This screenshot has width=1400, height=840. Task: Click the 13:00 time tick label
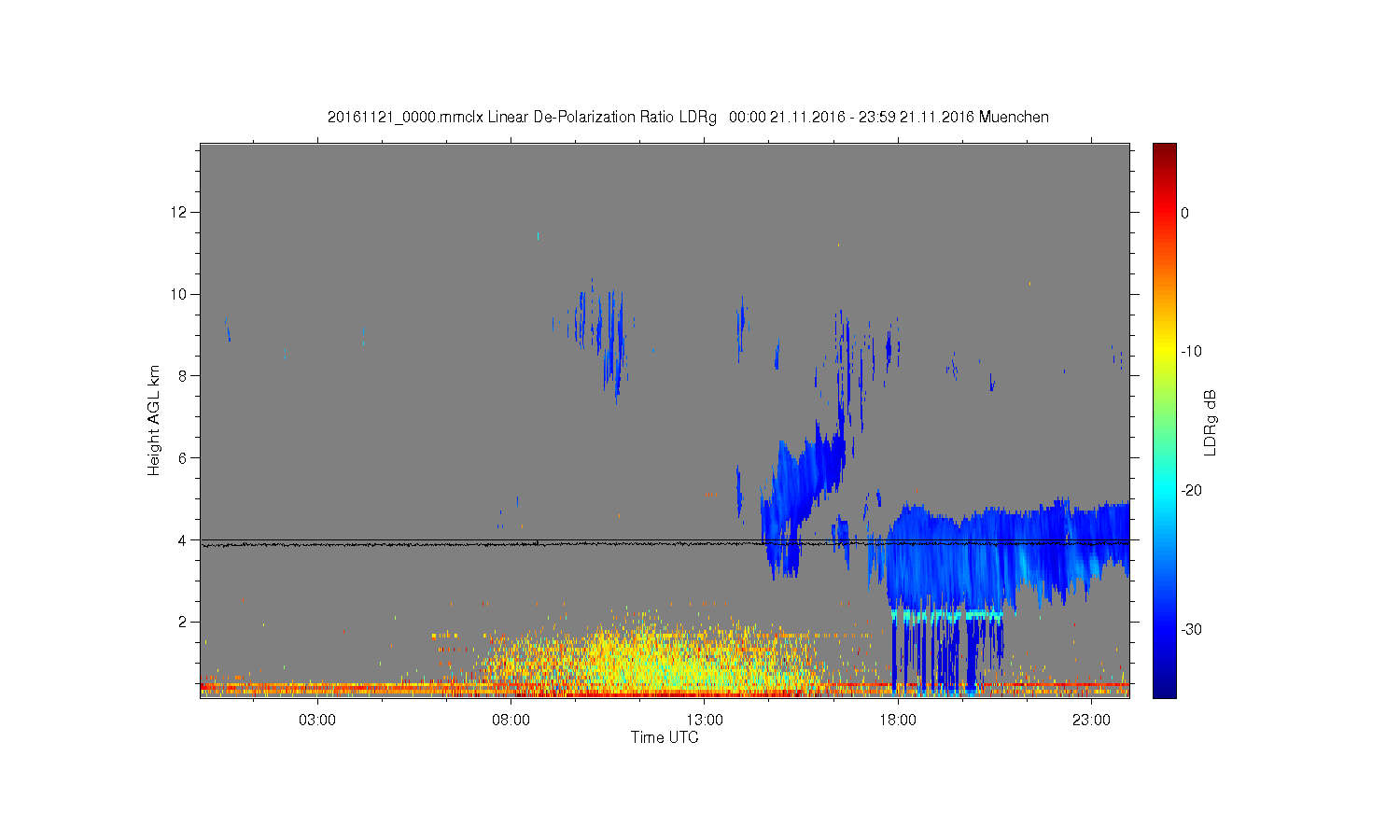click(x=705, y=720)
